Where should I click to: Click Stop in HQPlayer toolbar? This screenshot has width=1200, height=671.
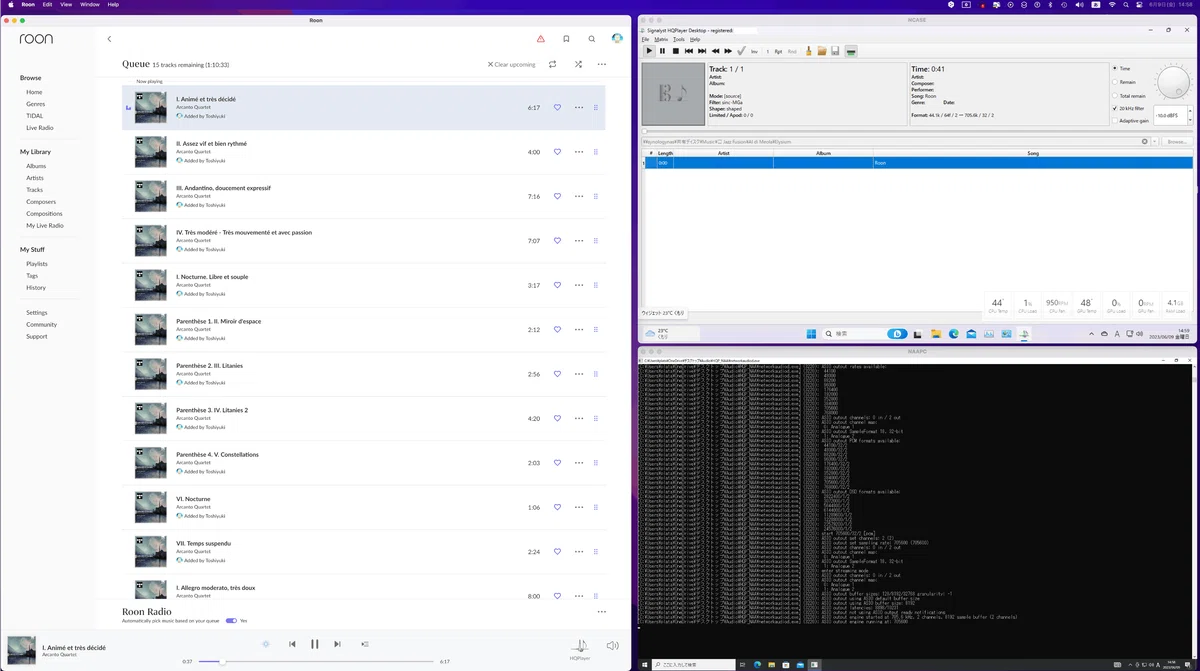point(676,51)
